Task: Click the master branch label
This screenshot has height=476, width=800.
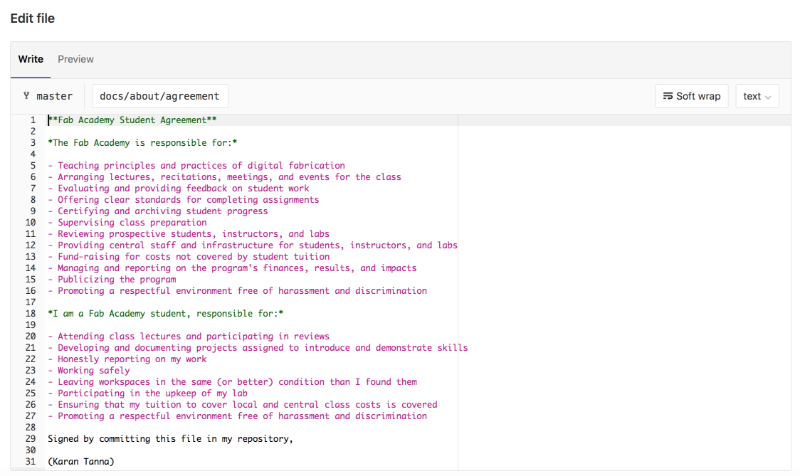Action: [x=55, y=96]
